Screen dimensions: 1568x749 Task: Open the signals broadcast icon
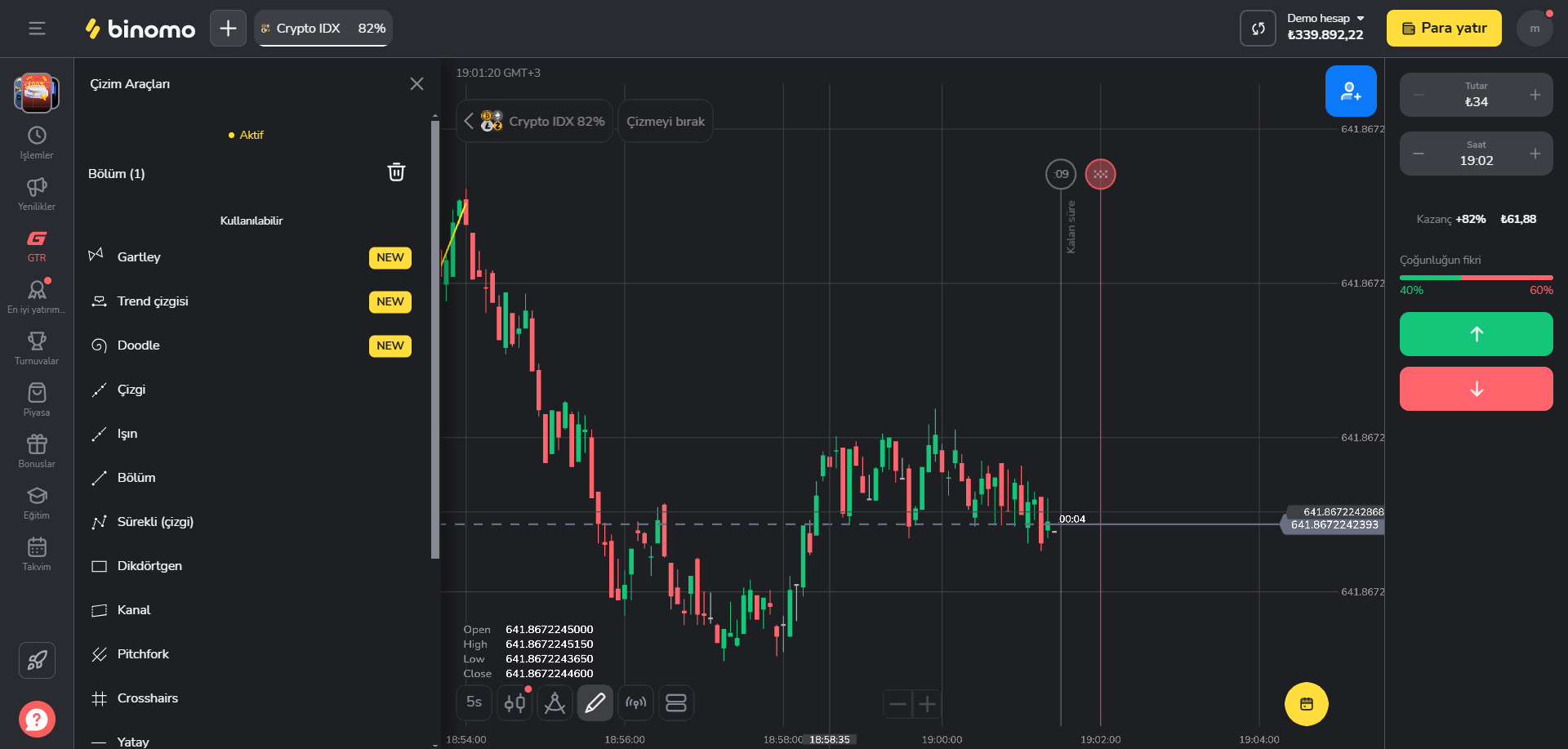[635, 703]
